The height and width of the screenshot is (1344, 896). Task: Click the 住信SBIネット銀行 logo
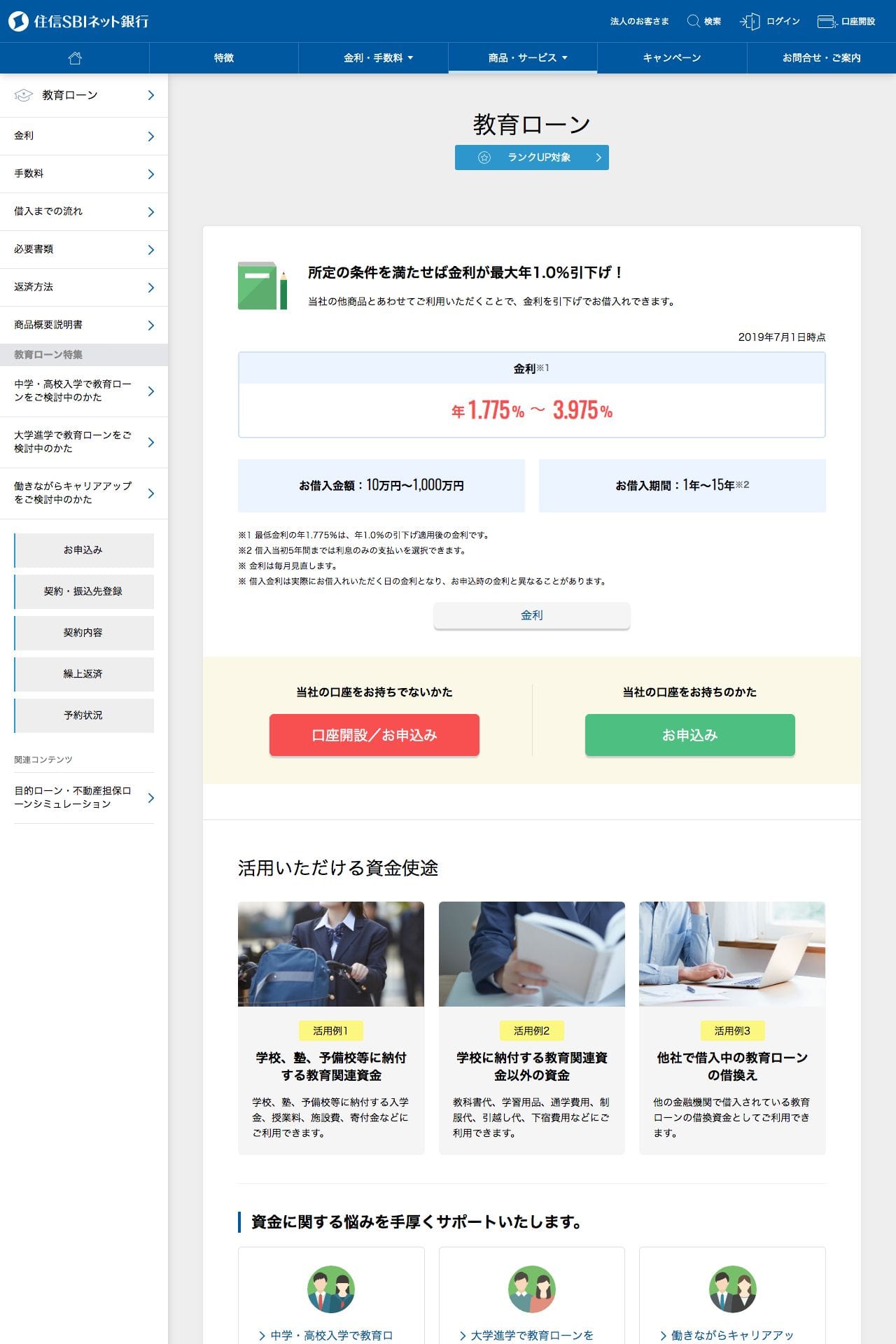click(78, 21)
